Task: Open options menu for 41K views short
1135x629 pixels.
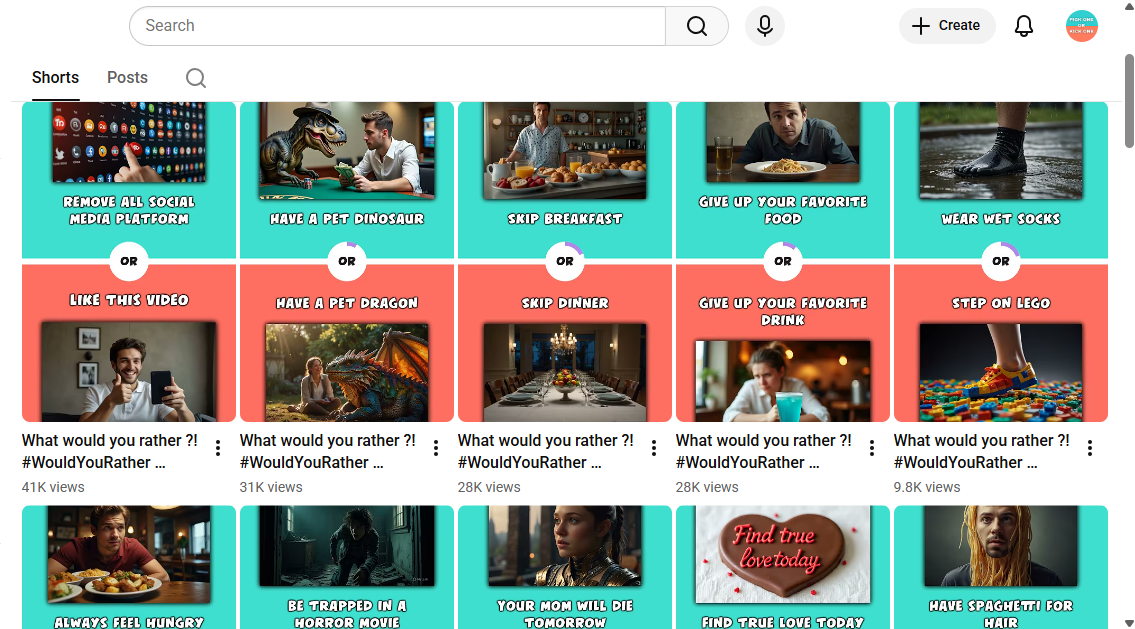Action: 218,448
